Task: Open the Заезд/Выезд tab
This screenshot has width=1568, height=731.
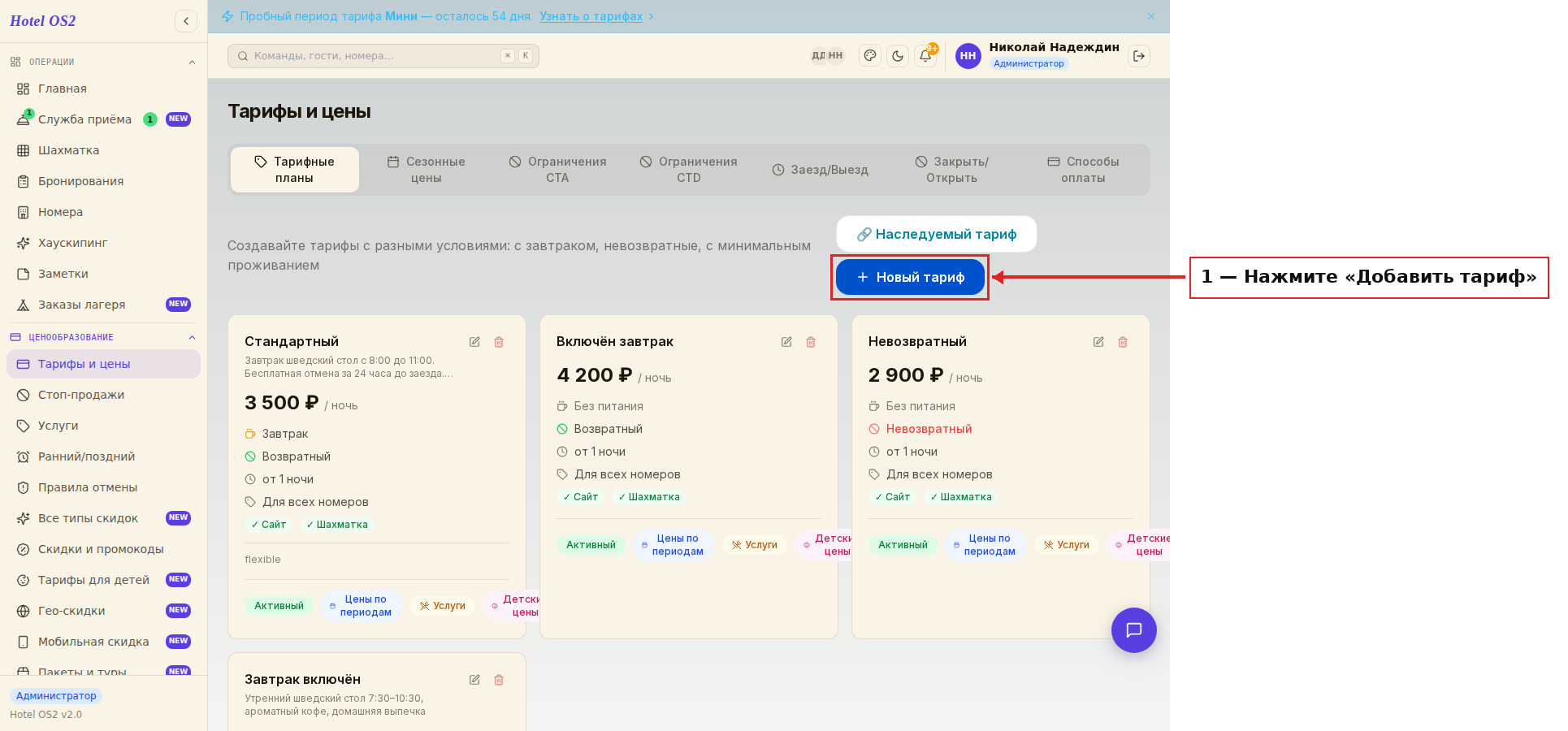Action: [821, 170]
